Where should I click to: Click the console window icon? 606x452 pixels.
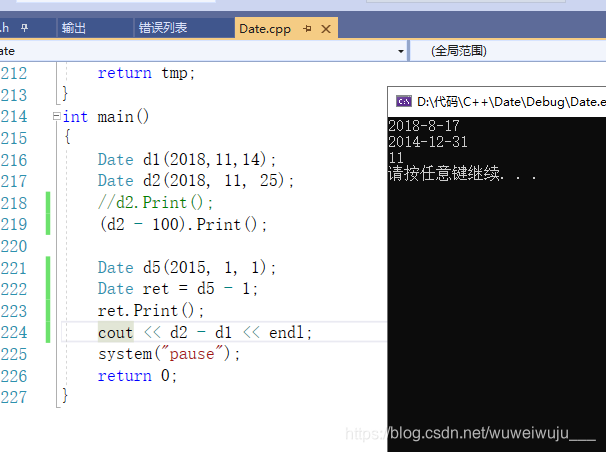tap(403, 102)
